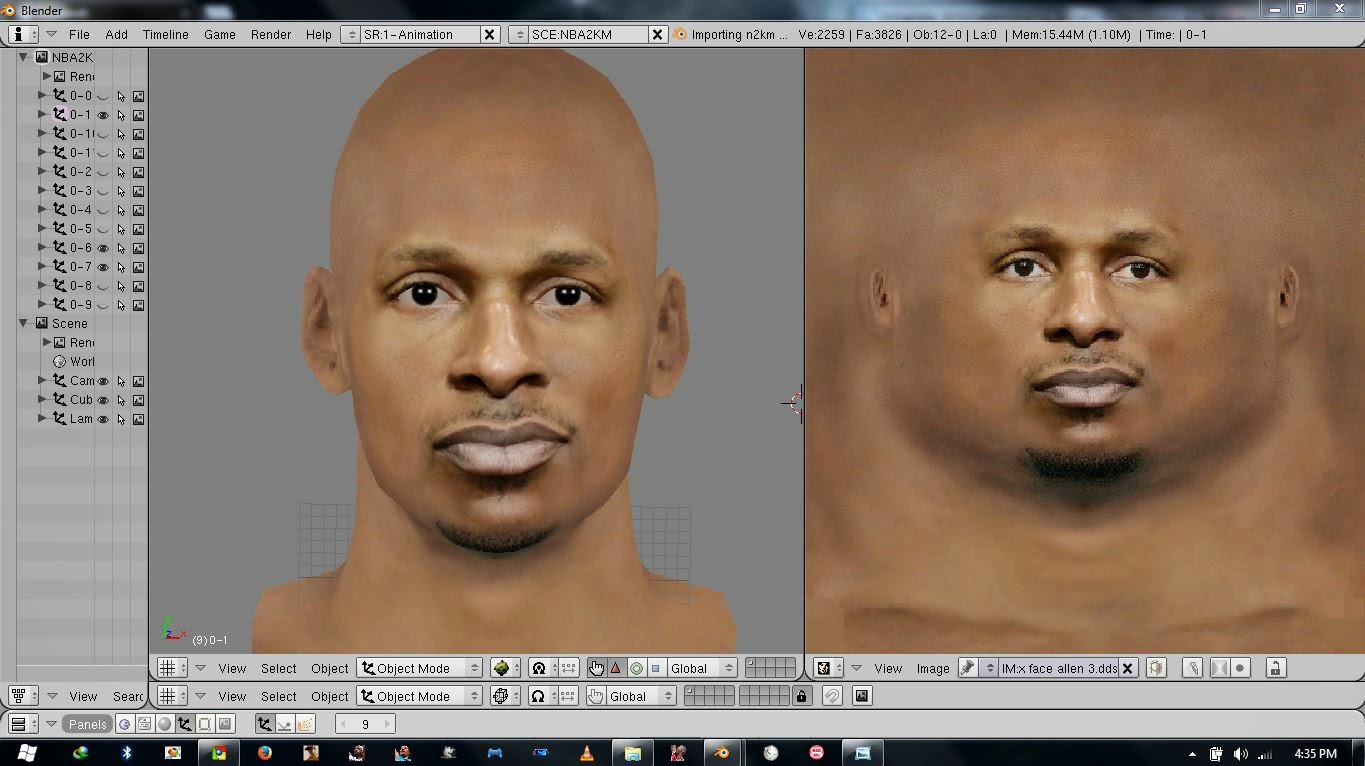Click the render this window icon
1365x766 pixels.
pos(862,696)
